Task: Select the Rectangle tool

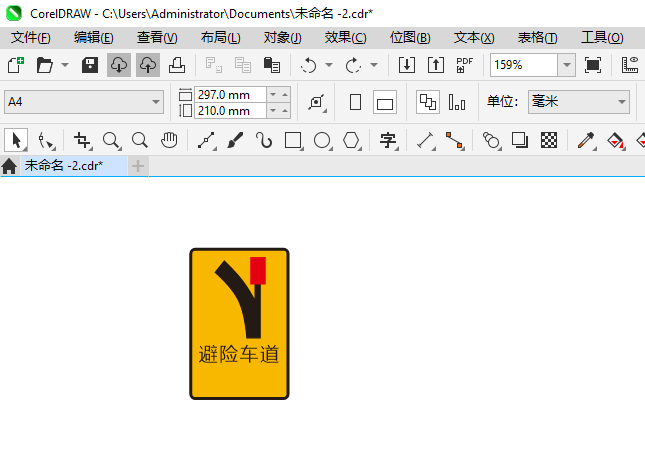Action: coord(294,141)
